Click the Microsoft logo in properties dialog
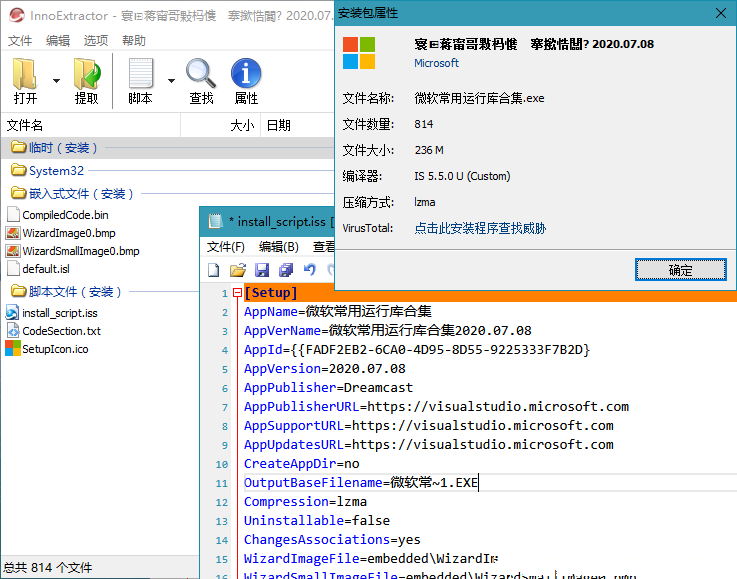The width and height of the screenshot is (737, 579). coord(359,53)
